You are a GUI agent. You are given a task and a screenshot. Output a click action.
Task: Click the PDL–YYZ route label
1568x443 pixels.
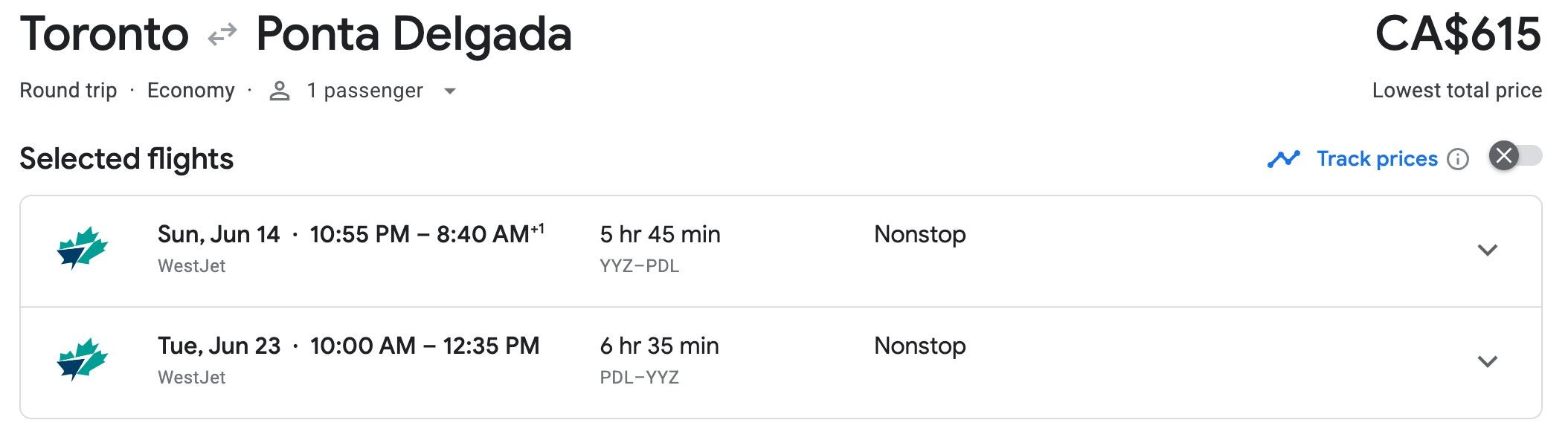click(x=639, y=378)
